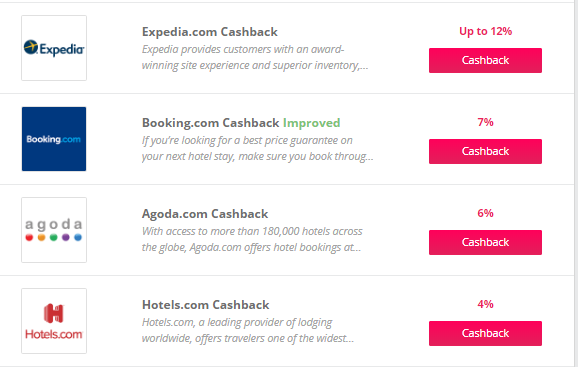This screenshot has height=367, width=578.
Task: Click the Agoda 6% Cashback button
Action: tap(485, 242)
